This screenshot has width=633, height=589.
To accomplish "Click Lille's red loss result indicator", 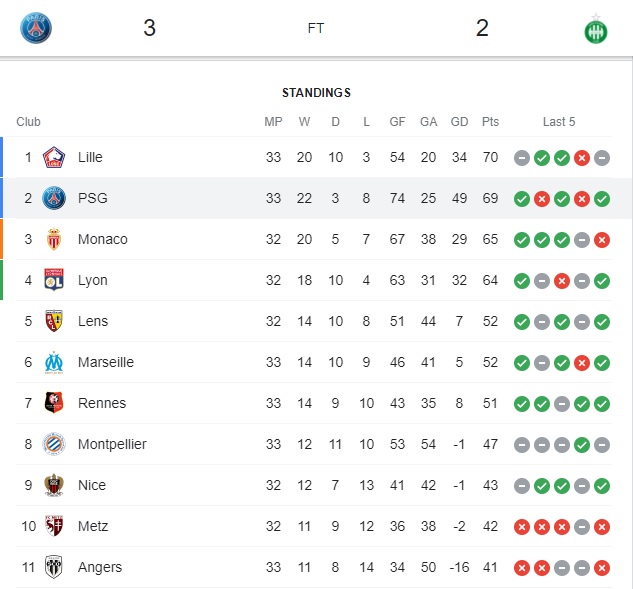I will 582,158.
